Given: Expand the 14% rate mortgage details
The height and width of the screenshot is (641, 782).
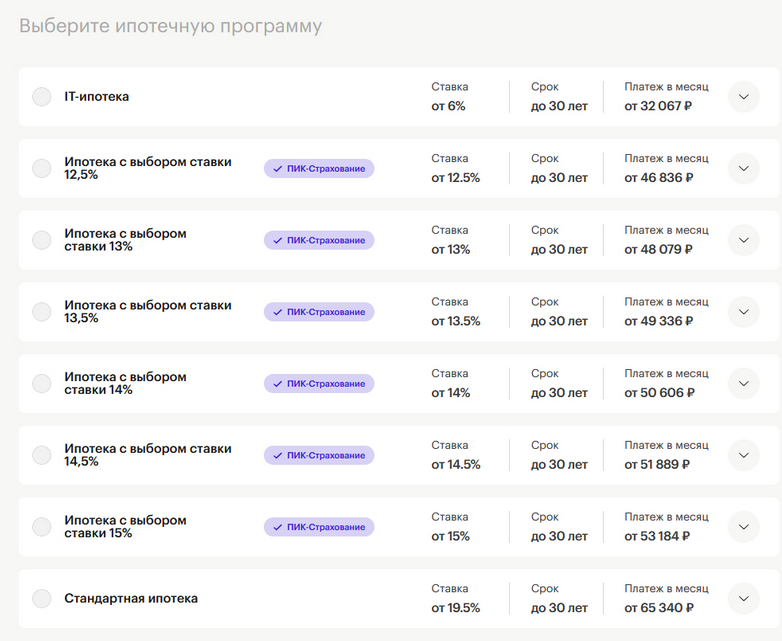Looking at the screenshot, I should tap(743, 383).
